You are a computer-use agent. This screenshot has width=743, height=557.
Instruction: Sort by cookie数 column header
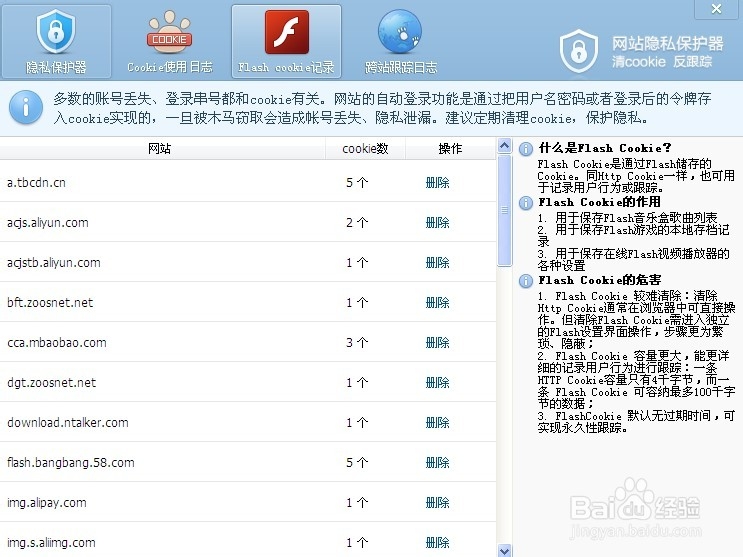pos(365,149)
